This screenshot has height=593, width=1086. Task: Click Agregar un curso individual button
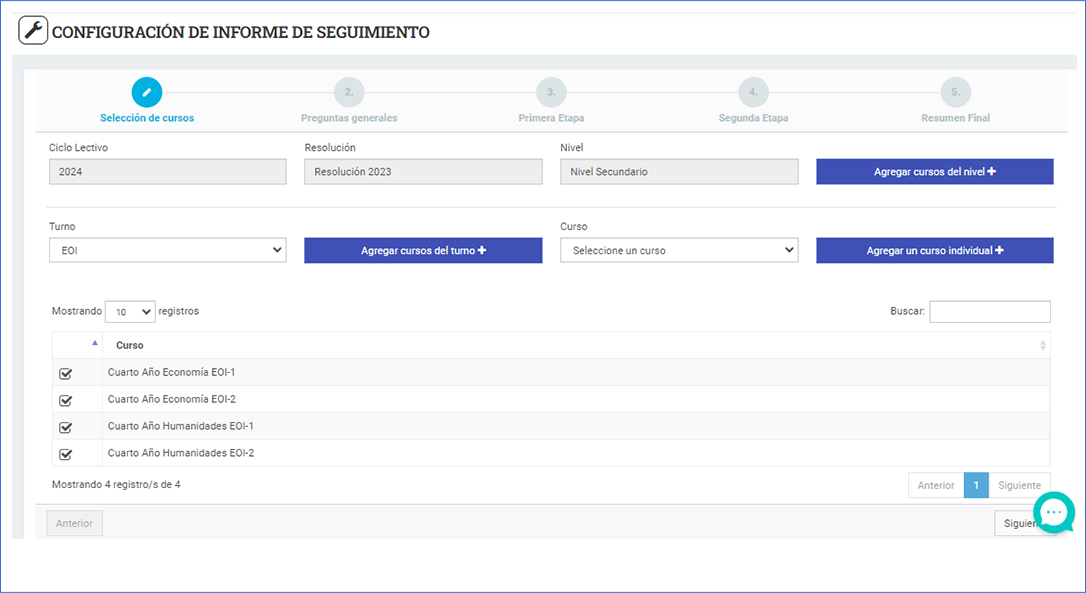934,250
